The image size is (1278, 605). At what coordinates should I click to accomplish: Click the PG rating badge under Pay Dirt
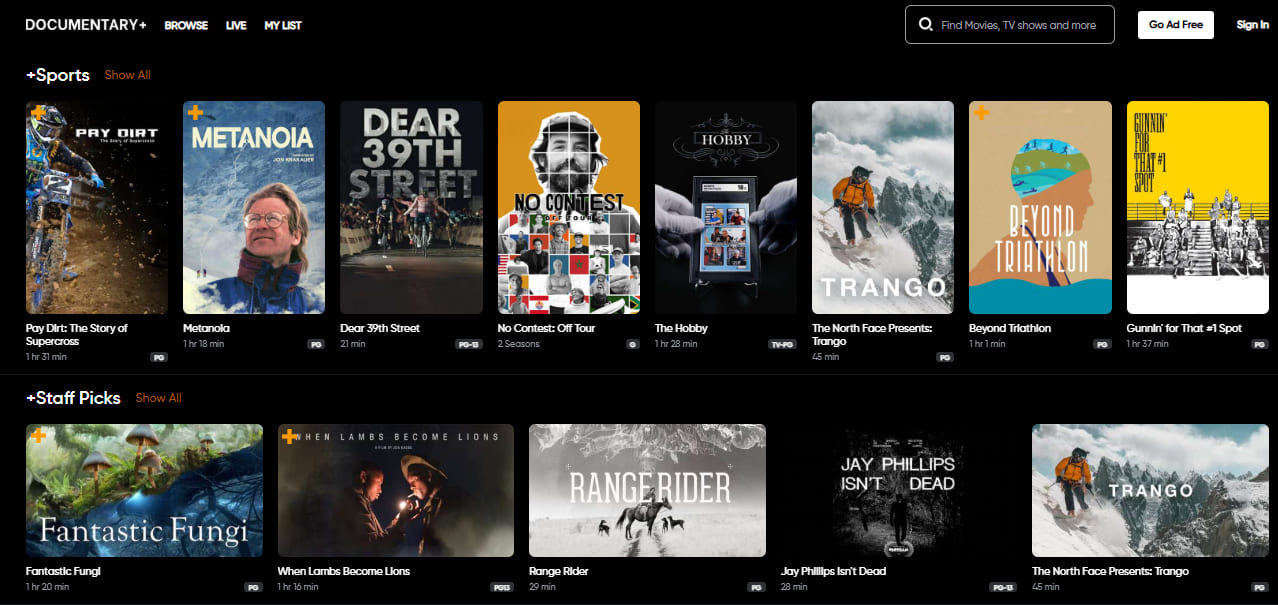click(x=159, y=357)
